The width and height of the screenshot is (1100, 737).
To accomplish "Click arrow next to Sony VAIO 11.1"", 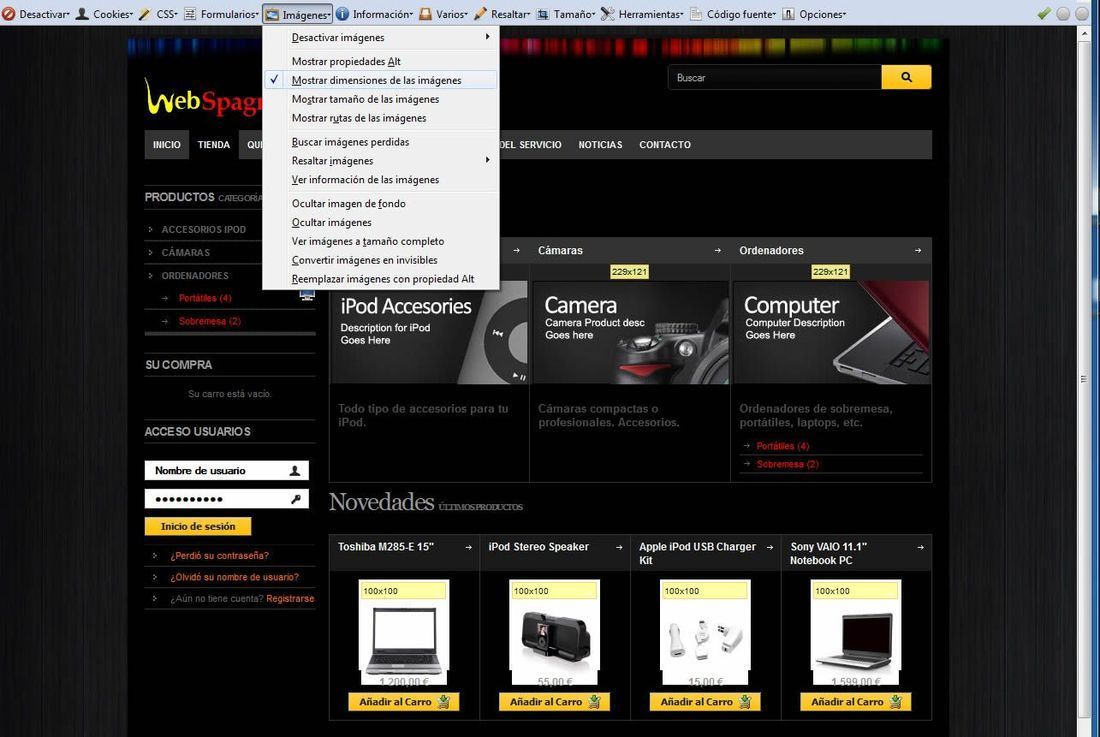I will tap(920, 548).
